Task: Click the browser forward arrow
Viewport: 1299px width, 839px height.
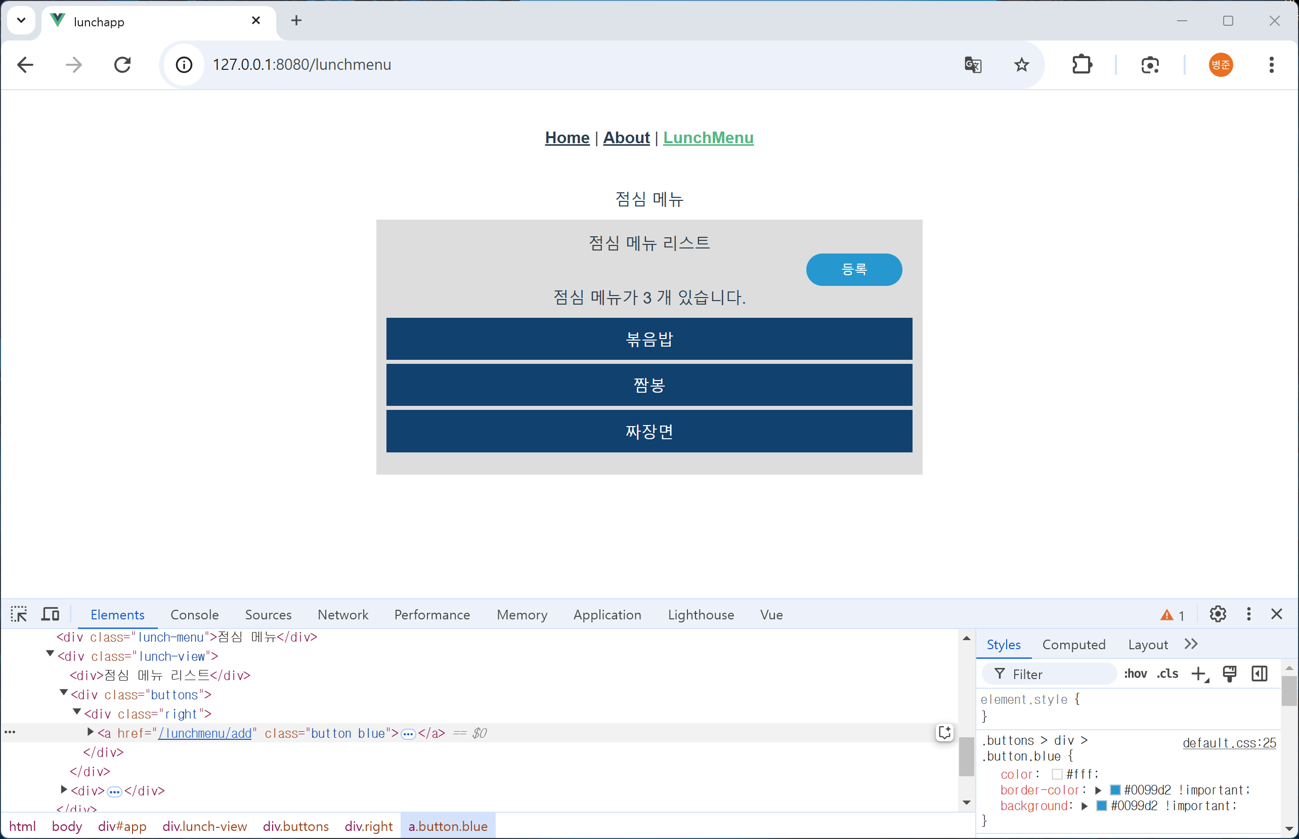Action: click(74, 65)
